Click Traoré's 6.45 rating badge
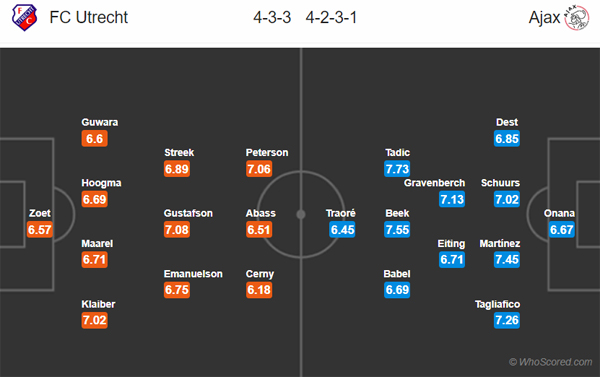This screenshot has height=377, width=600. (342, 230)
